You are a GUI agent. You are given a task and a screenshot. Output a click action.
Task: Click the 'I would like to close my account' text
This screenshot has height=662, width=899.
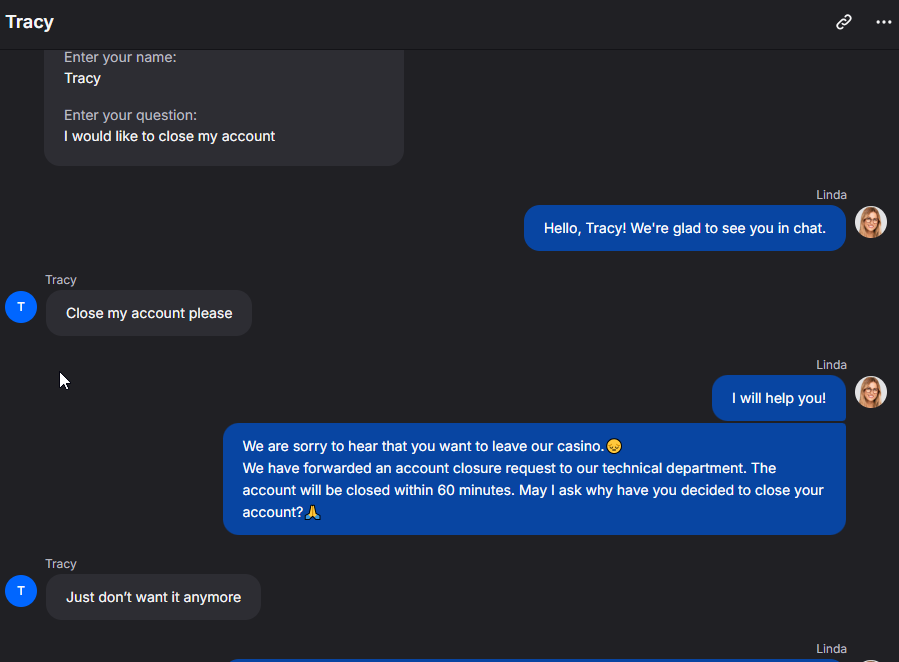pos(169,136)
